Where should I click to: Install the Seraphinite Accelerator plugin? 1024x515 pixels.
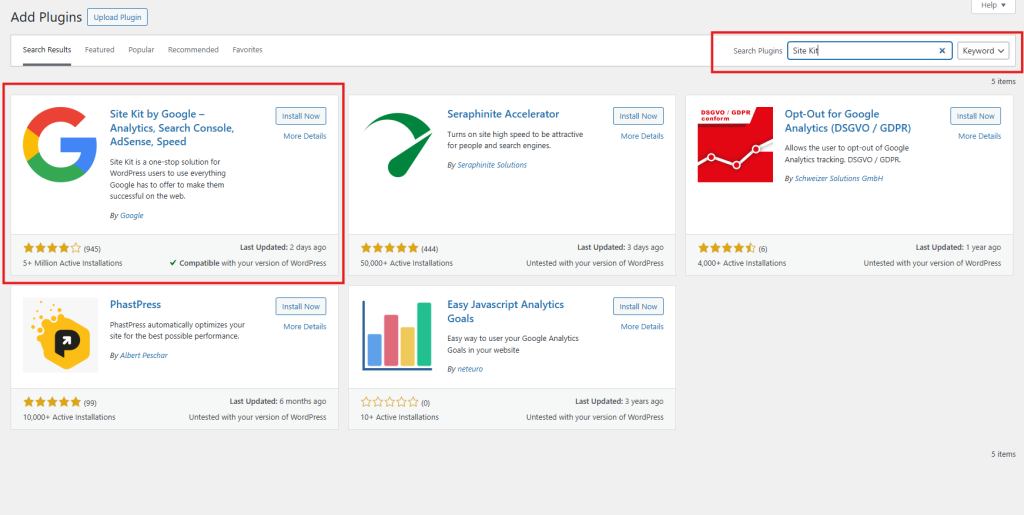coord(638,116)
